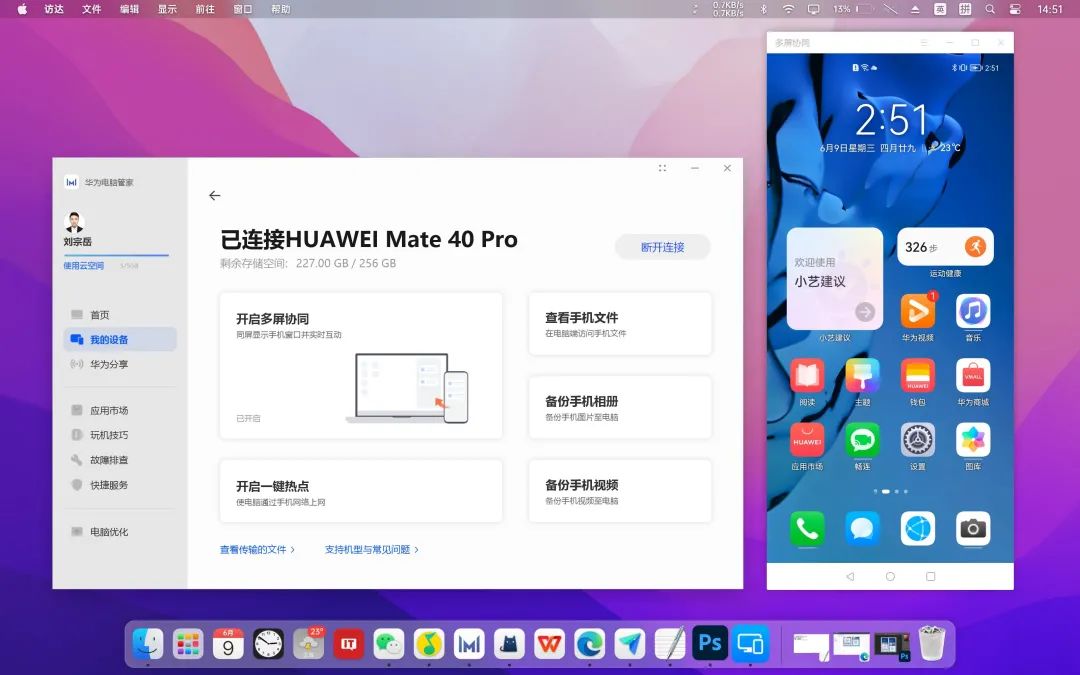
Task: Open Photoshop from the Dock
Action: pos(710,644)
